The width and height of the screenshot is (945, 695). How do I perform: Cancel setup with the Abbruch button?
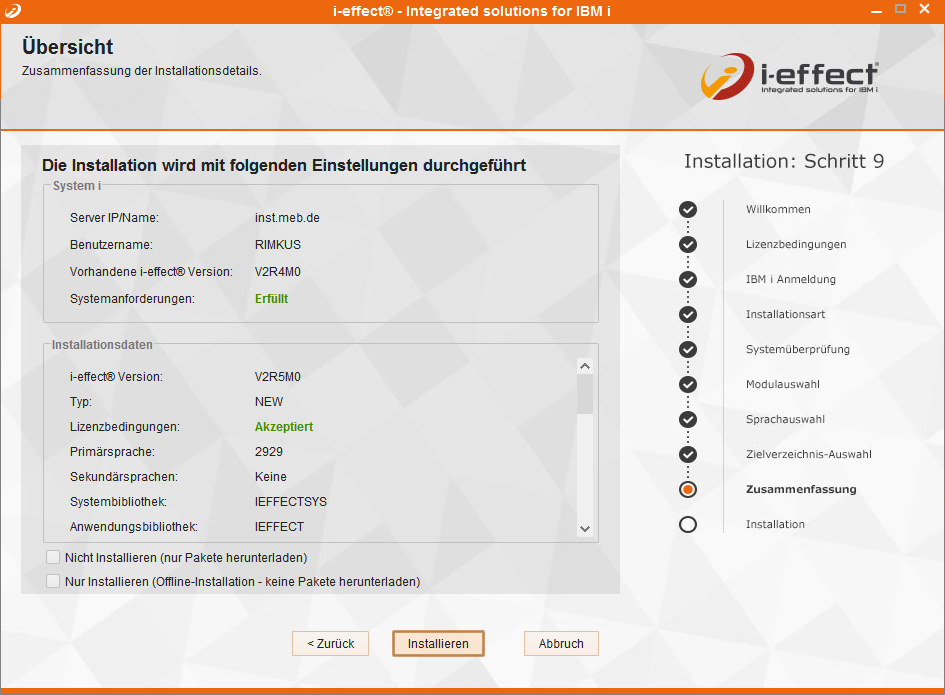coord(561,643)
